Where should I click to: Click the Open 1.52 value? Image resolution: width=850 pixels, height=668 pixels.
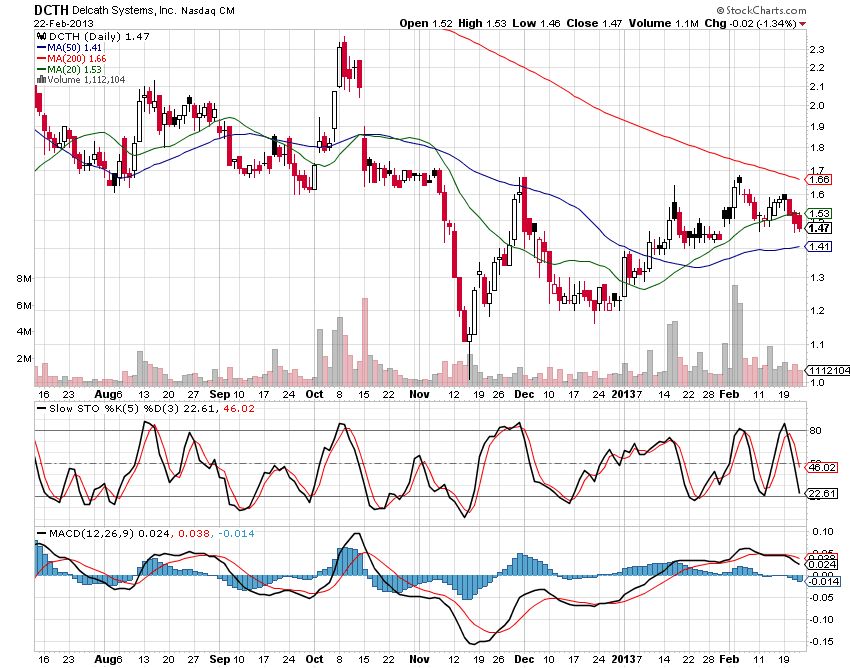(426, 23)
